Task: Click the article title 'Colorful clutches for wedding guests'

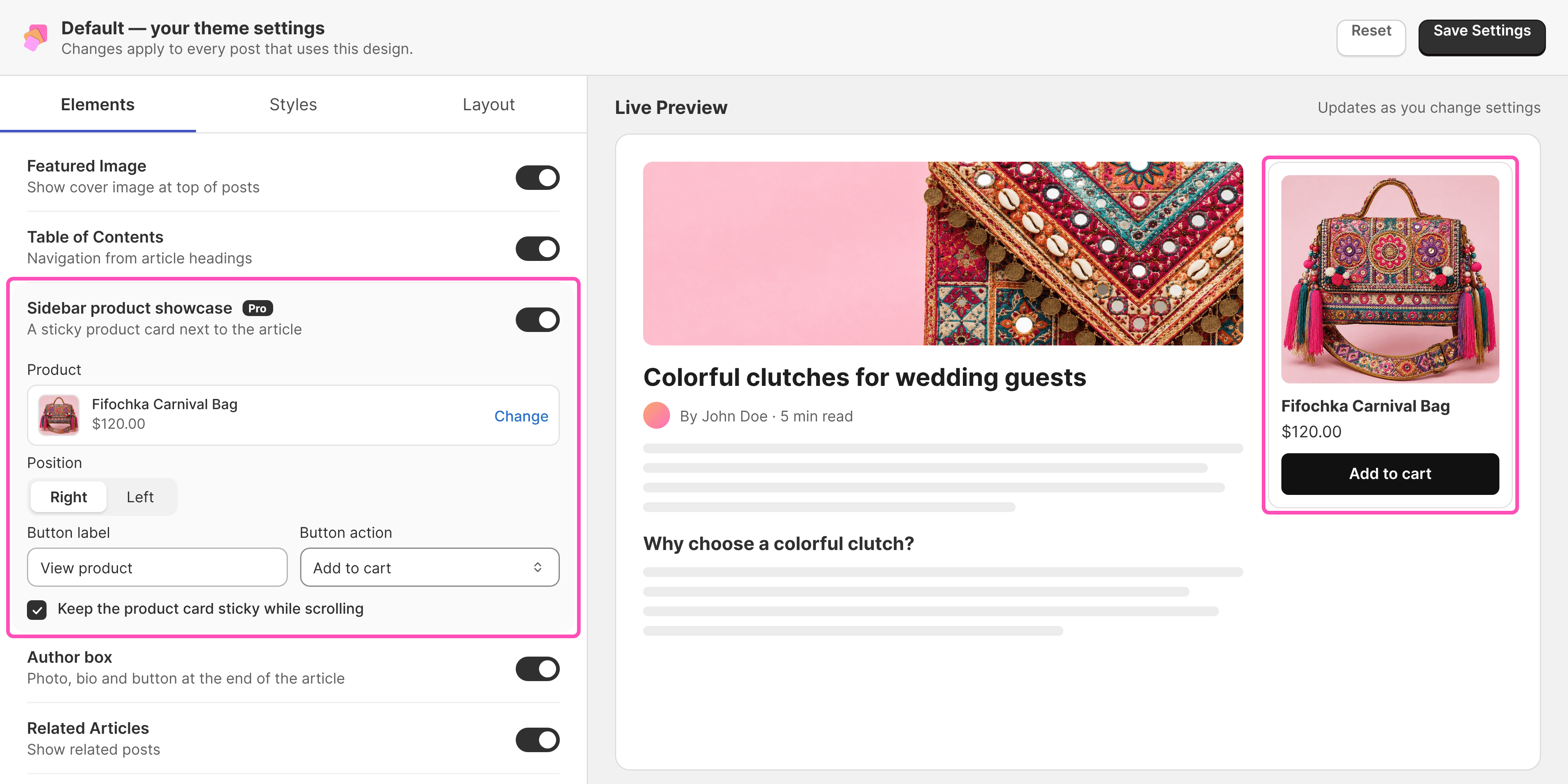Action: tap(864, 377)
